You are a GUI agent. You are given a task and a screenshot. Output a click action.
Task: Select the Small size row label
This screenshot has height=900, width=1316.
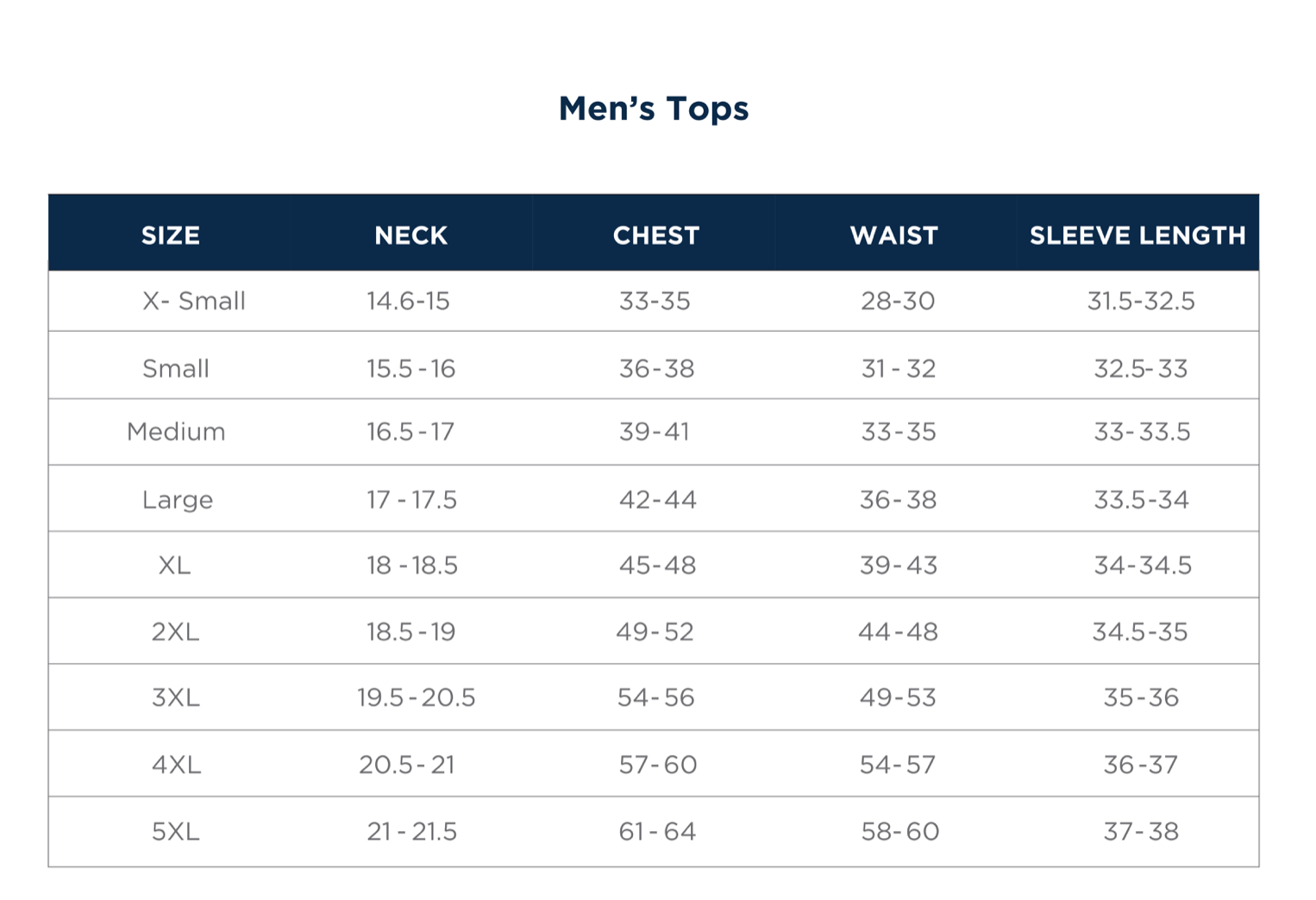[176, 369]
